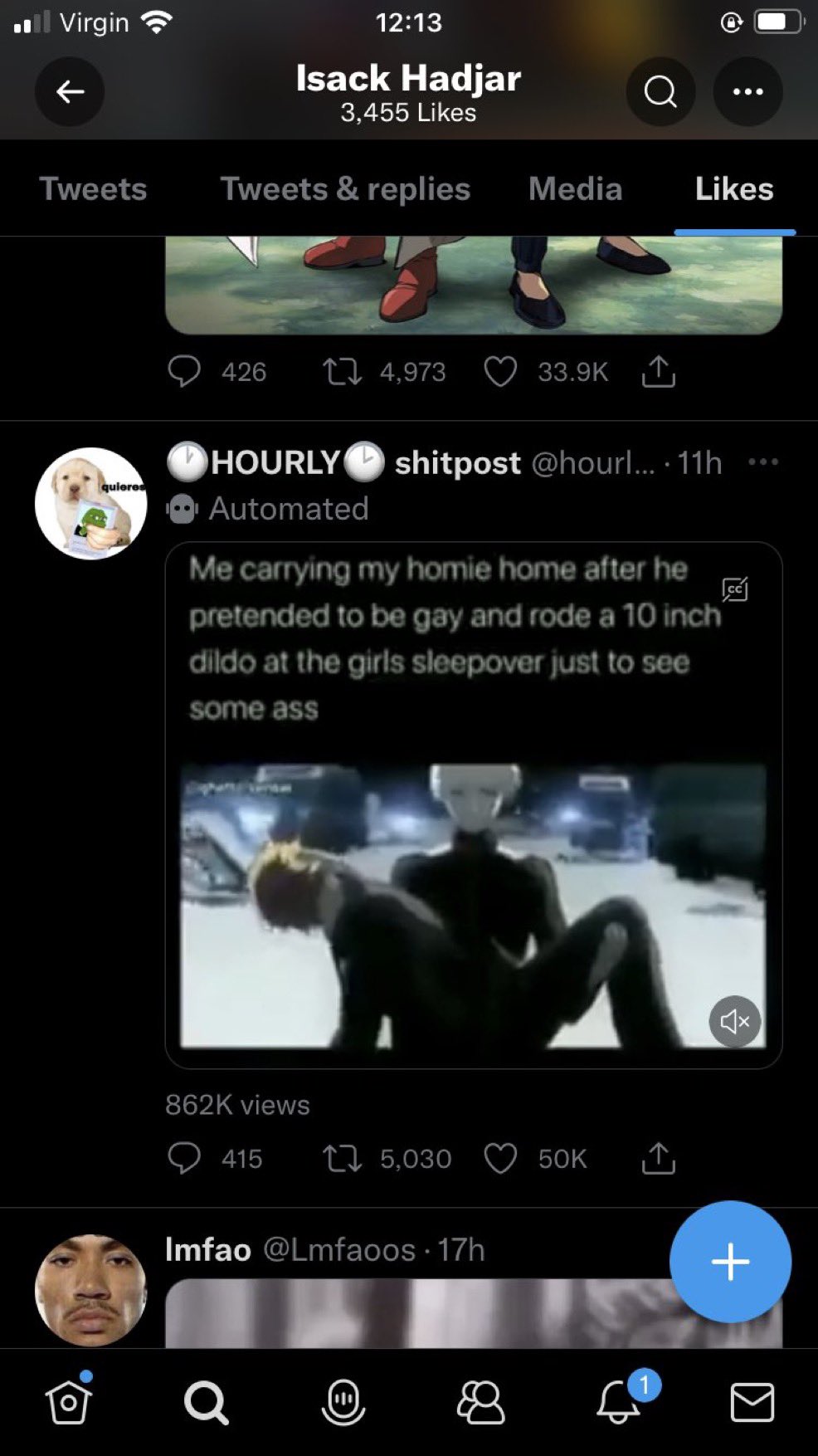Reply to the tweet with 415 comments
The height and width of the screenshot is (1456, 818).
[x=184, y=1158]
